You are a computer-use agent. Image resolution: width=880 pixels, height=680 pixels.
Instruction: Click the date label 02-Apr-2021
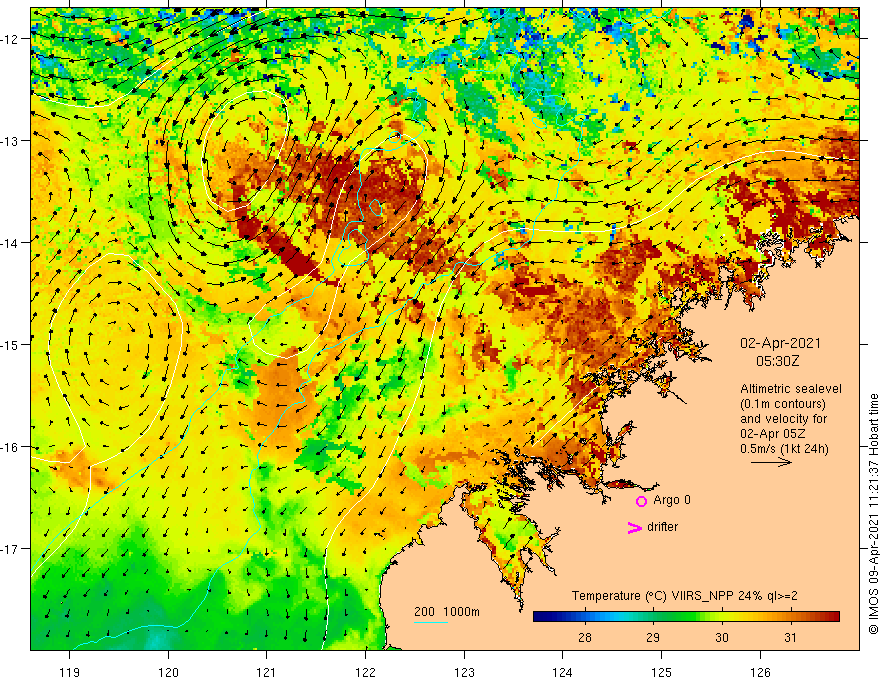click(x=780, y=343)
